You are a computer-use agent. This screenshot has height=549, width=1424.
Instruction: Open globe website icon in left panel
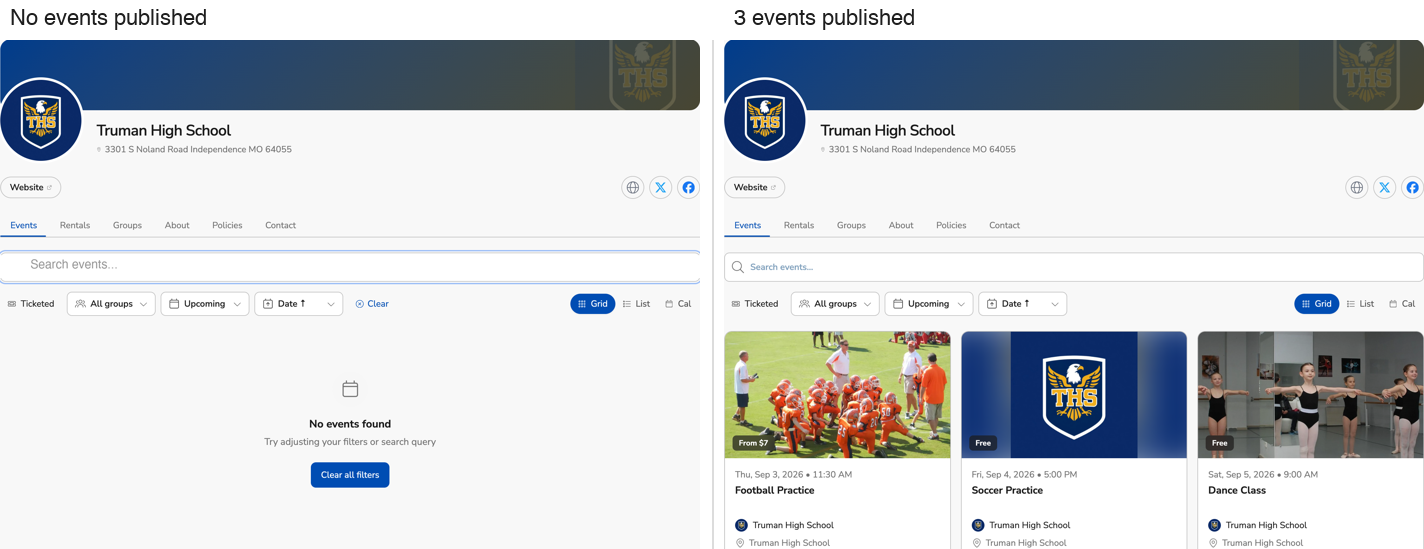pyautogui.click(x=632, y=187)
